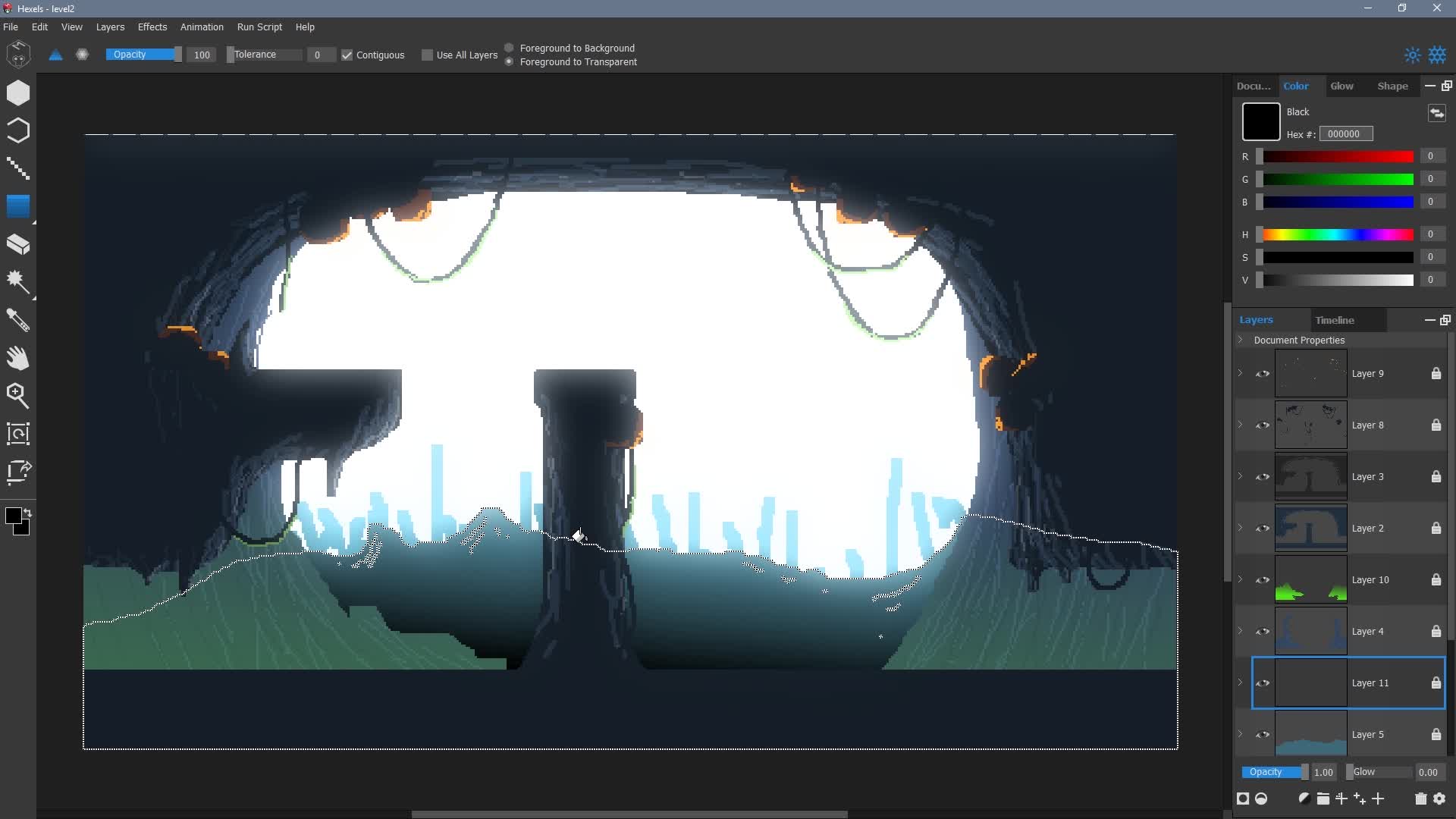
Task: Click the Hue slider bar
Action: coord(1338,234)
